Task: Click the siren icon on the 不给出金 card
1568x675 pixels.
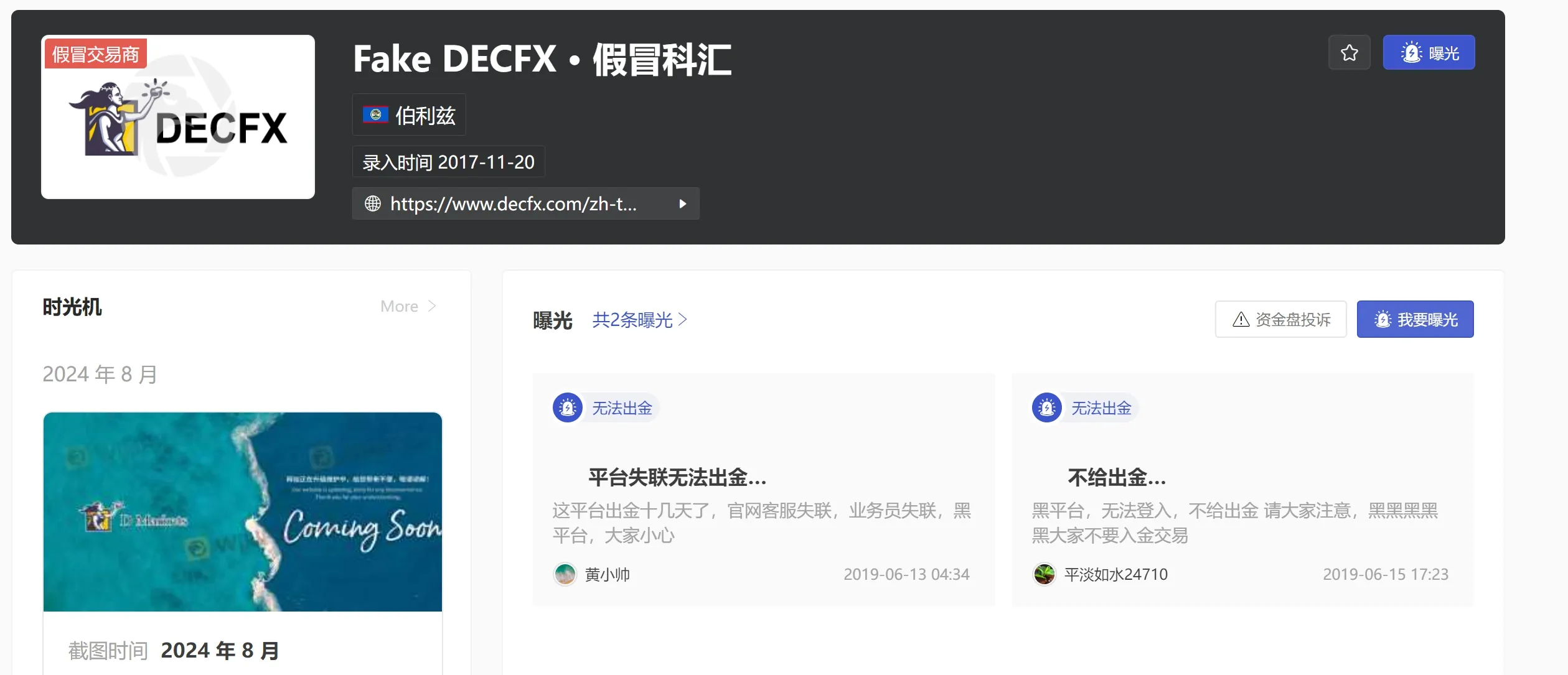Action: click(x=1047, y=408)
